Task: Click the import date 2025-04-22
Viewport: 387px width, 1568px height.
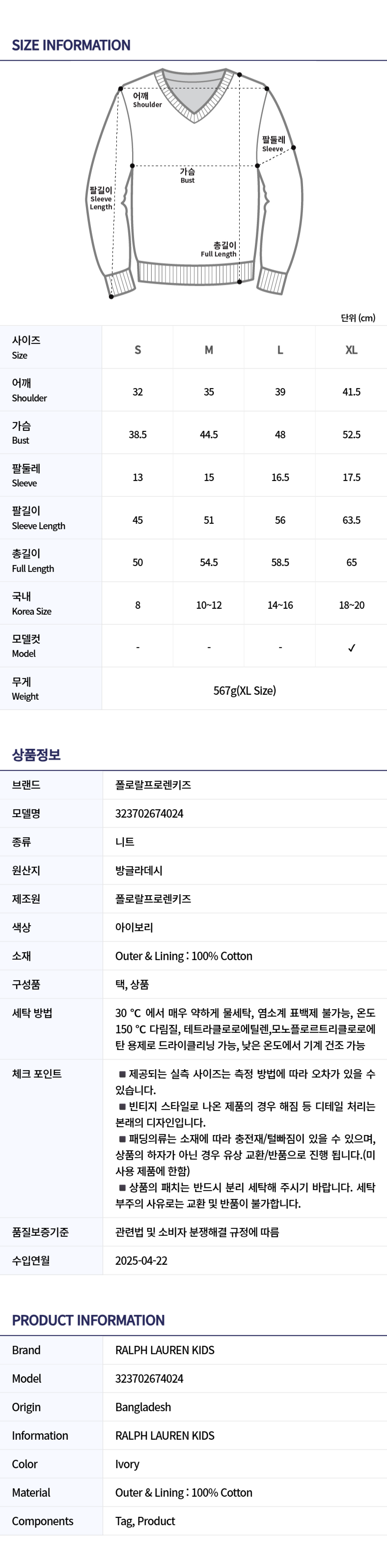Action: pos(141,1260)
